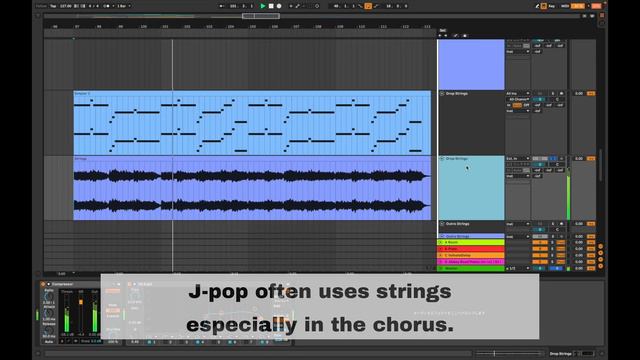Open the Master 1/2 output dropdown
Viewport: 640px width, 360px height.
click(518, 269)
